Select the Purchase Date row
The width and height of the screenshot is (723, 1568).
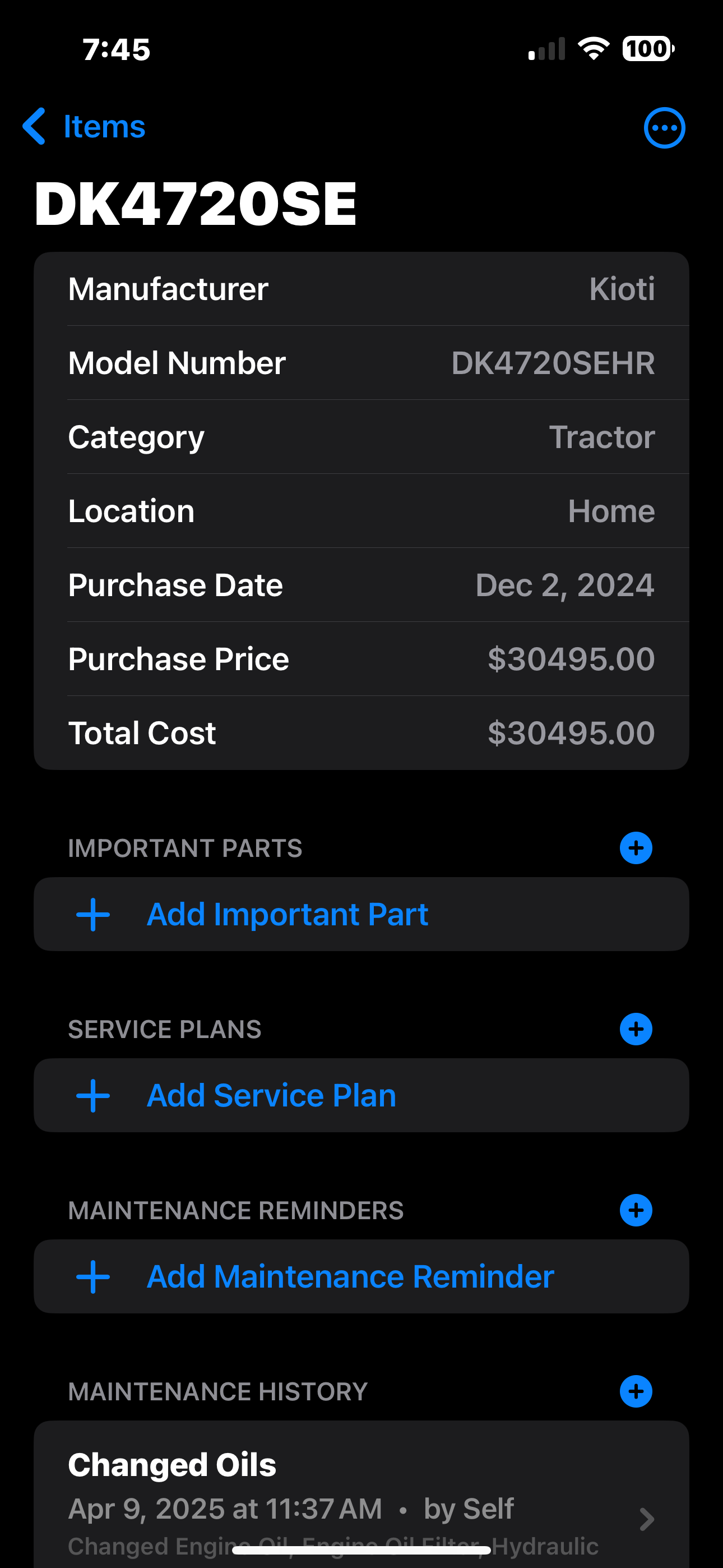point(361,585)
